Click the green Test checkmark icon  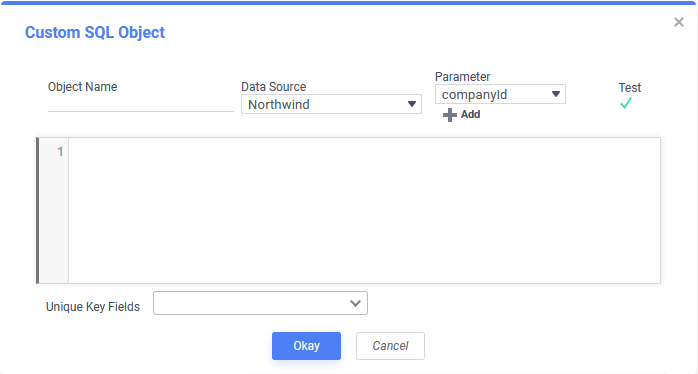click(x=625, y=103)
